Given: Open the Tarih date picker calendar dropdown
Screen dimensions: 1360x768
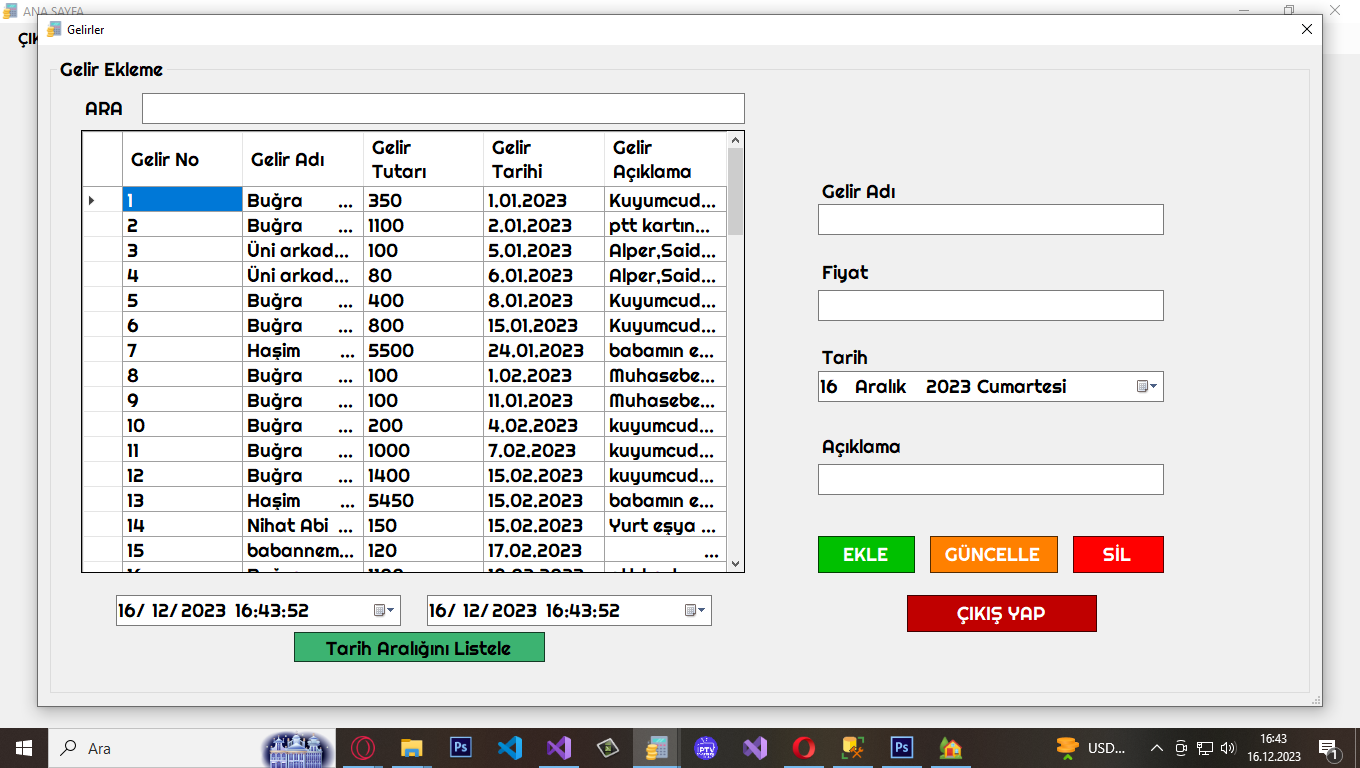Looking at the screenshot, I should [1146, 387].
